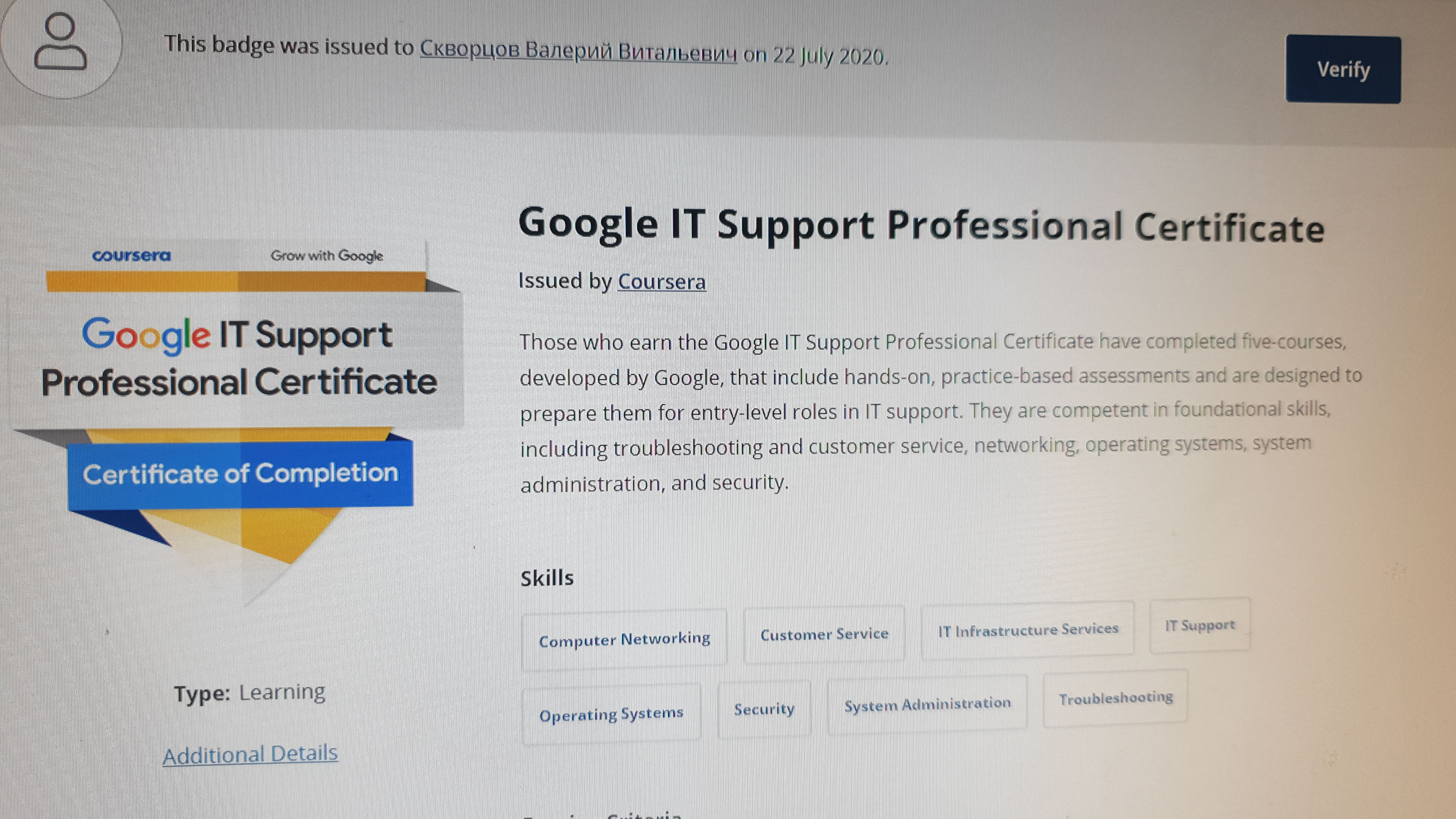Click the Certificate of Completion ribbon
This screenshot has height=819, width=1456.
point(240,474)
